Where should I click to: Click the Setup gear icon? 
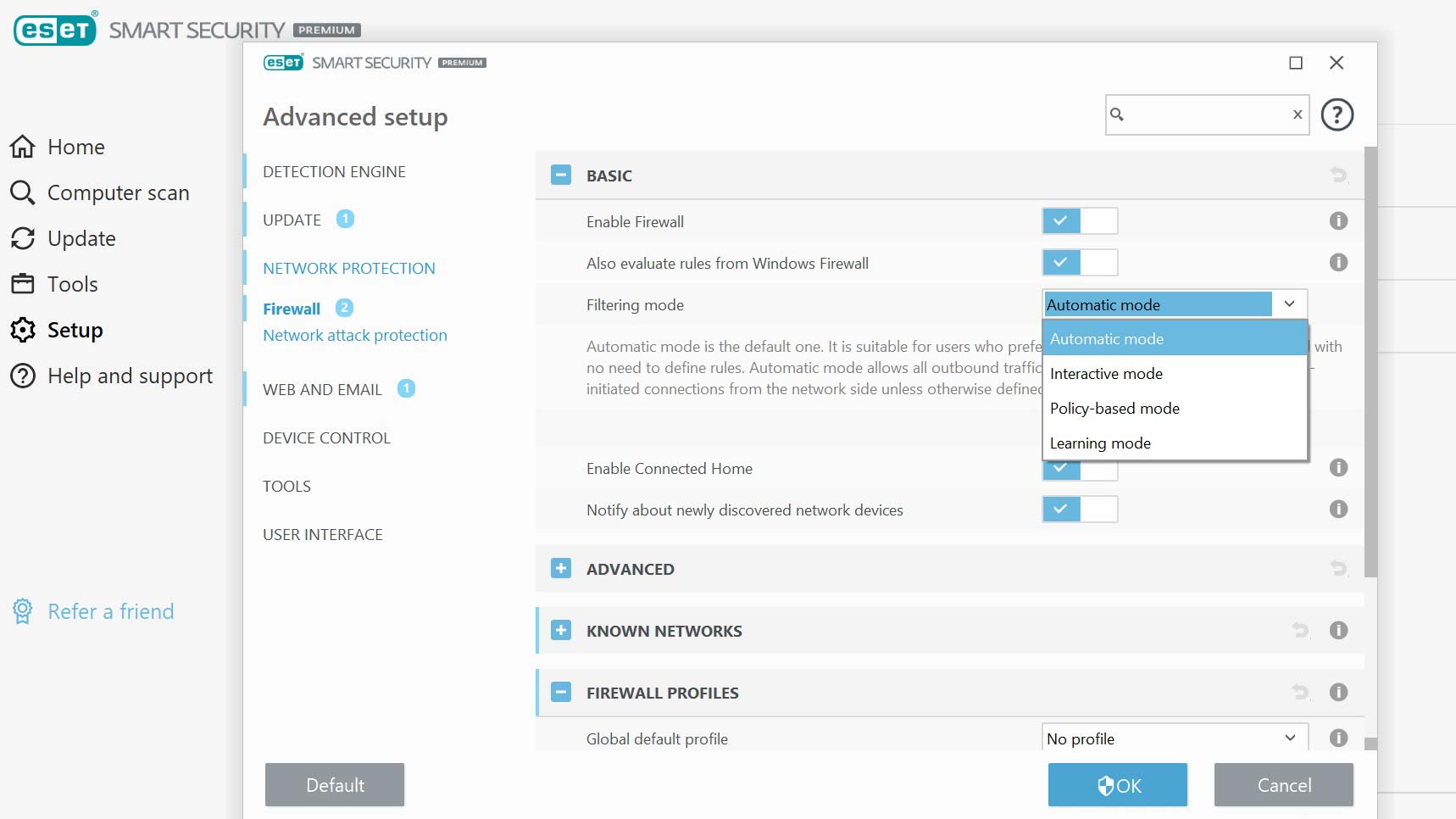pos(23,330)
